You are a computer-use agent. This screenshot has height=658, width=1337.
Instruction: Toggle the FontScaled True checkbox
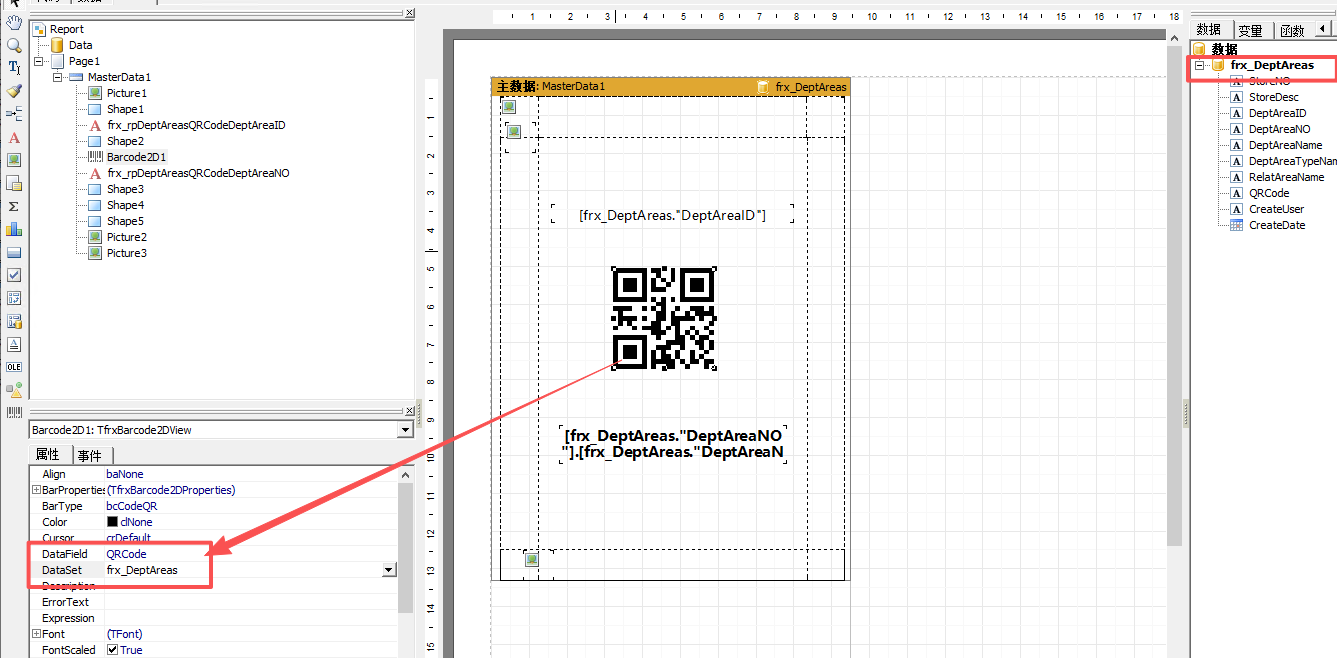113,650
